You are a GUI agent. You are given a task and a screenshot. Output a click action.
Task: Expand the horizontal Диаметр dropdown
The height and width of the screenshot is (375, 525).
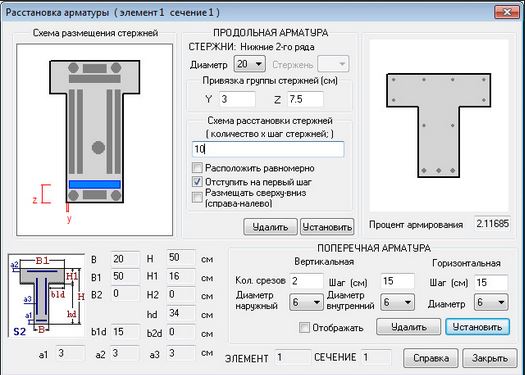491,302
